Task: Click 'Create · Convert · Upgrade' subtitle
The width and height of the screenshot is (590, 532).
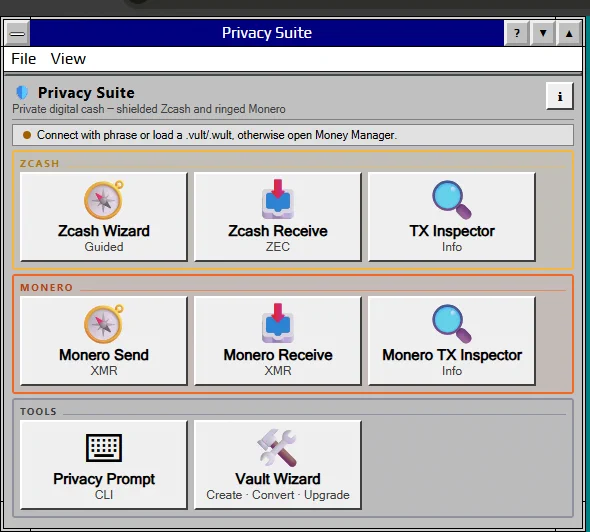Action: tap(278, 495)
